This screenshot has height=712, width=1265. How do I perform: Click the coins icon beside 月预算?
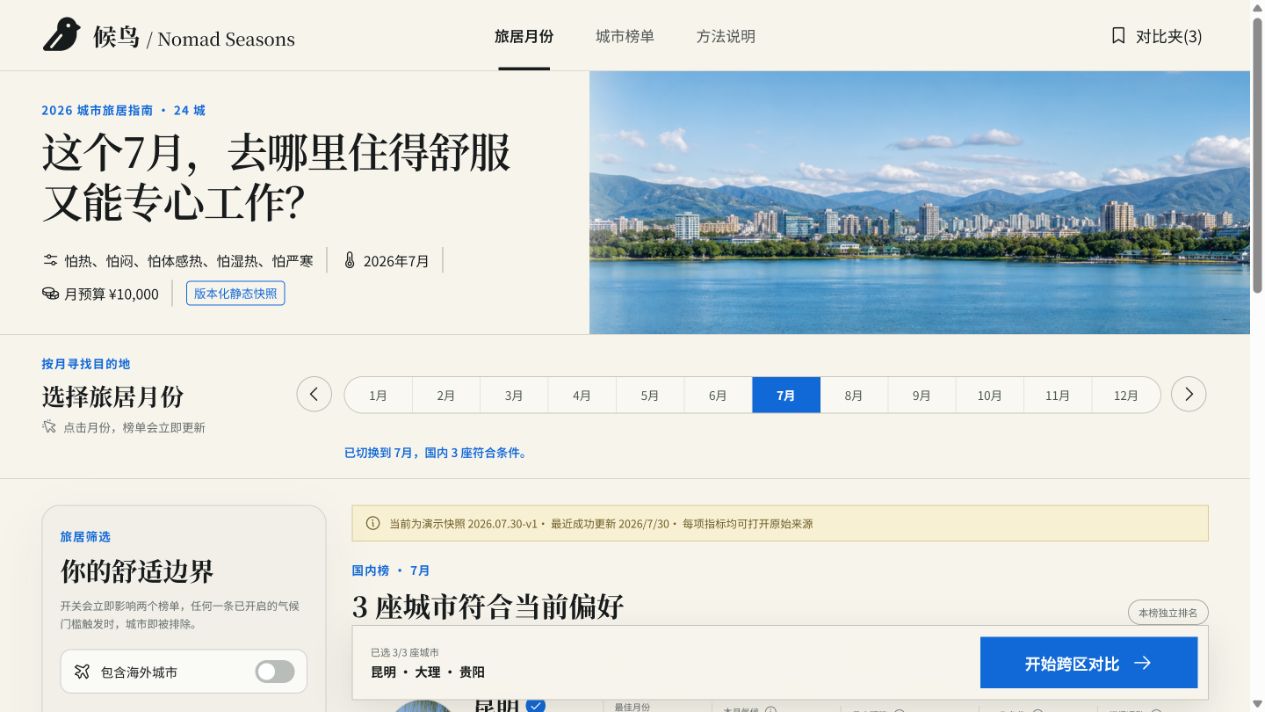pyautogui.click(x=50, y=294)
